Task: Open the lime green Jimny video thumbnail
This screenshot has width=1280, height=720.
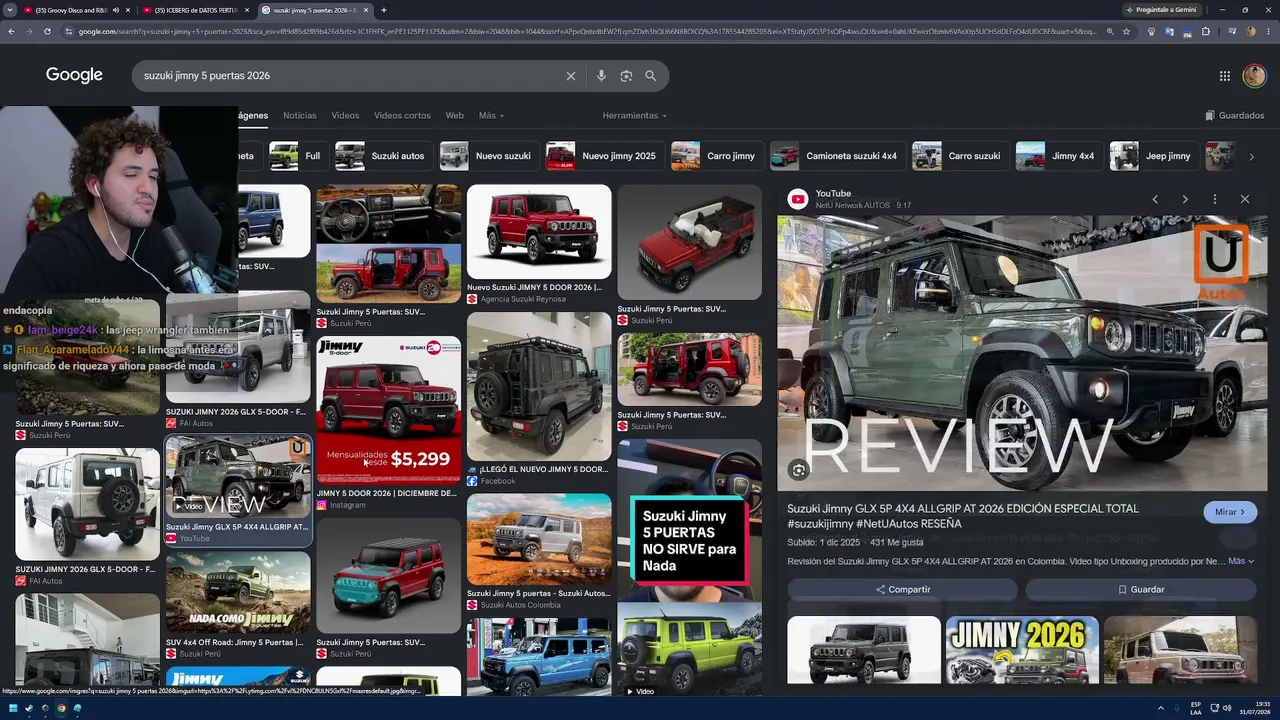Action: coord(689,650)
